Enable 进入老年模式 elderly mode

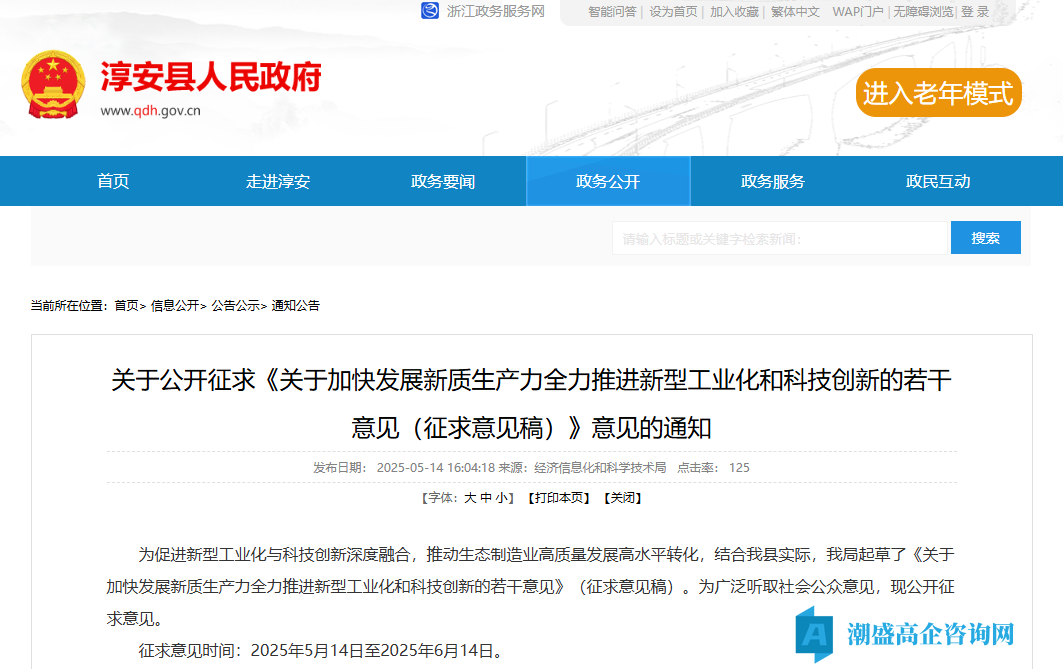938,93
